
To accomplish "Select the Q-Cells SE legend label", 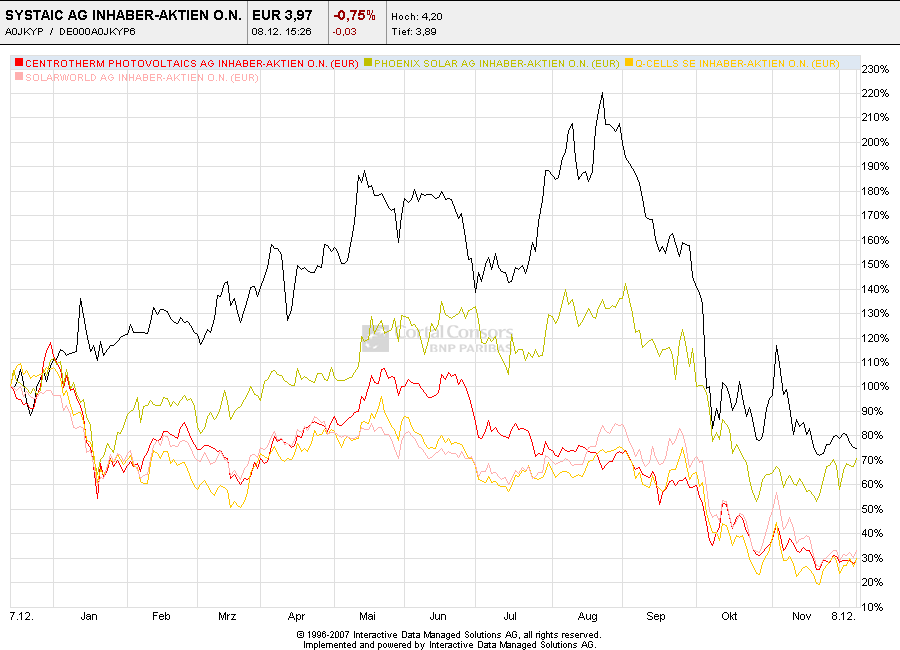I will point(736,64).
